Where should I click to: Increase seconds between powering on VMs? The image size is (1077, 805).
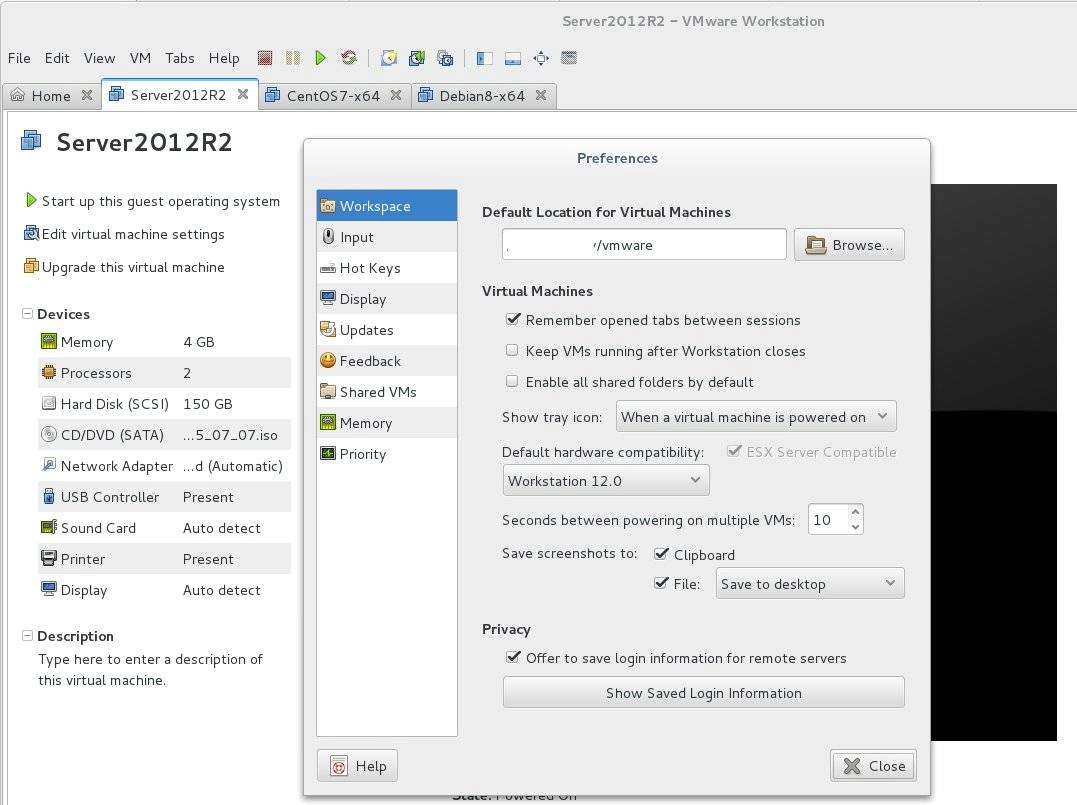[x=855, y=512]
